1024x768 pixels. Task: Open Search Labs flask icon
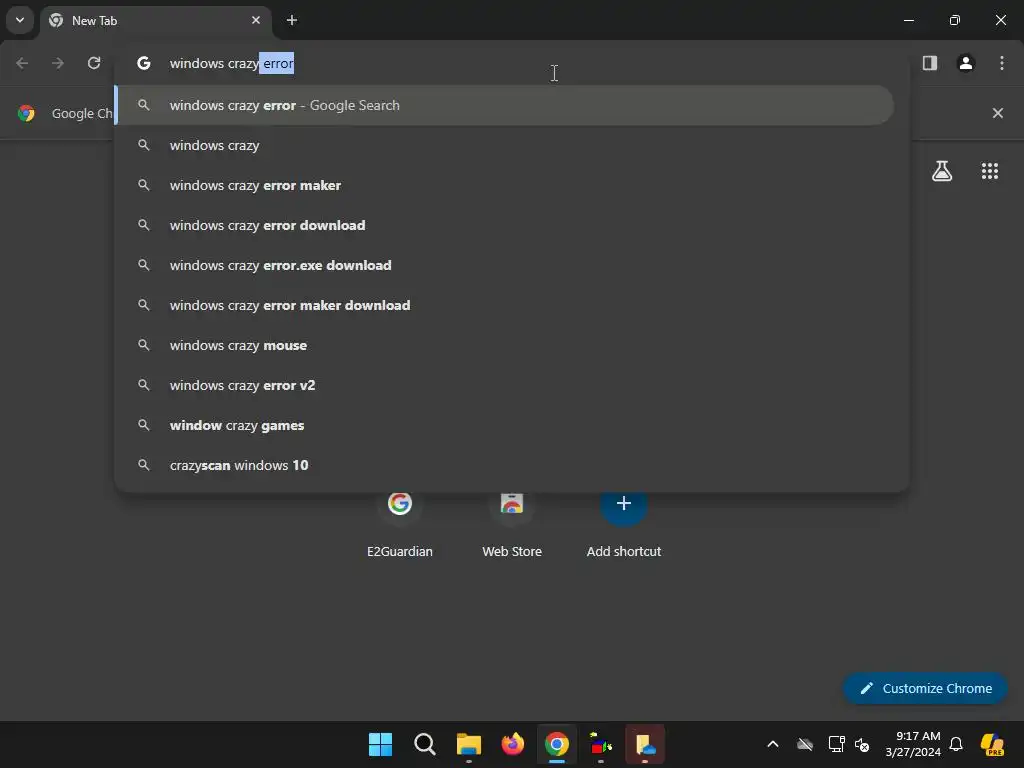coord(942,171)
